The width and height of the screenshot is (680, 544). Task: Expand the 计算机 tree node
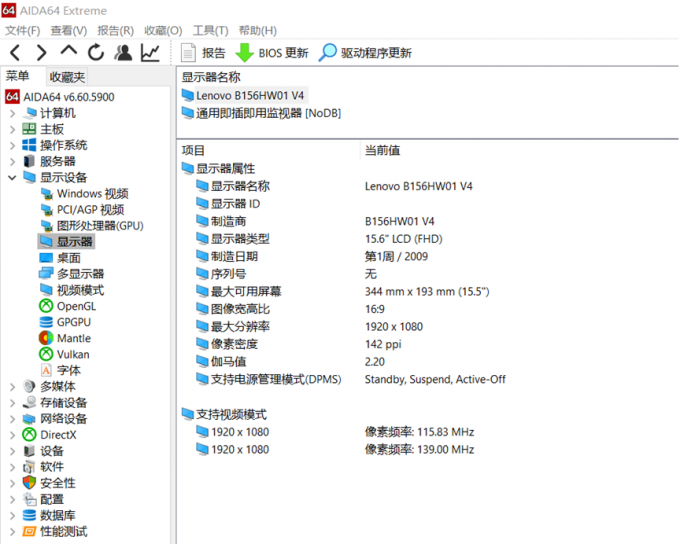pos(12,113)
